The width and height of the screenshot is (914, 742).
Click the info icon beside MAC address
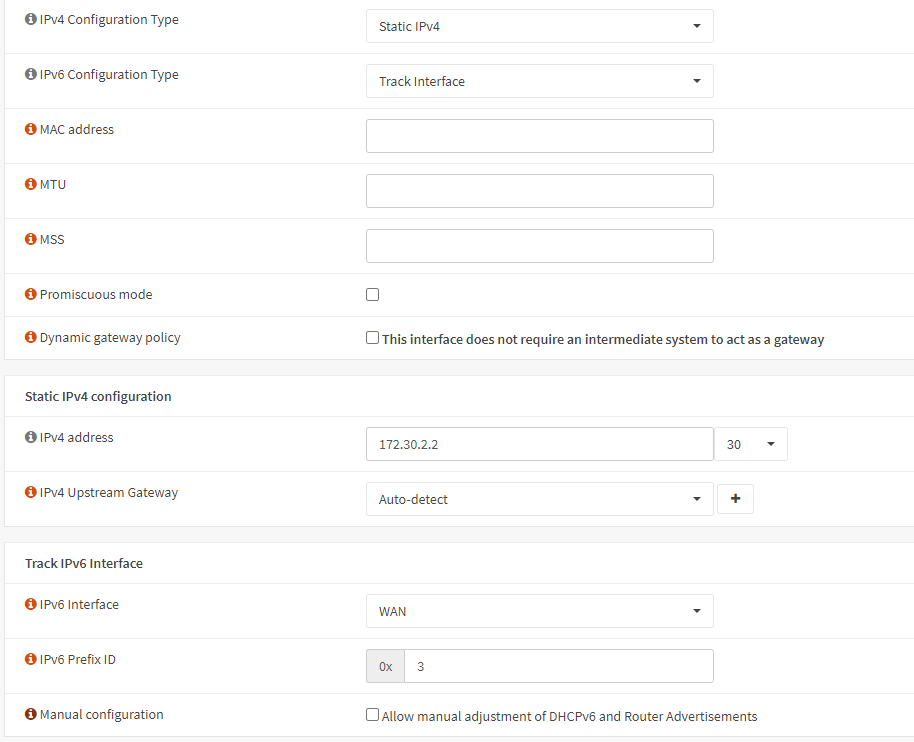(31, 130)
